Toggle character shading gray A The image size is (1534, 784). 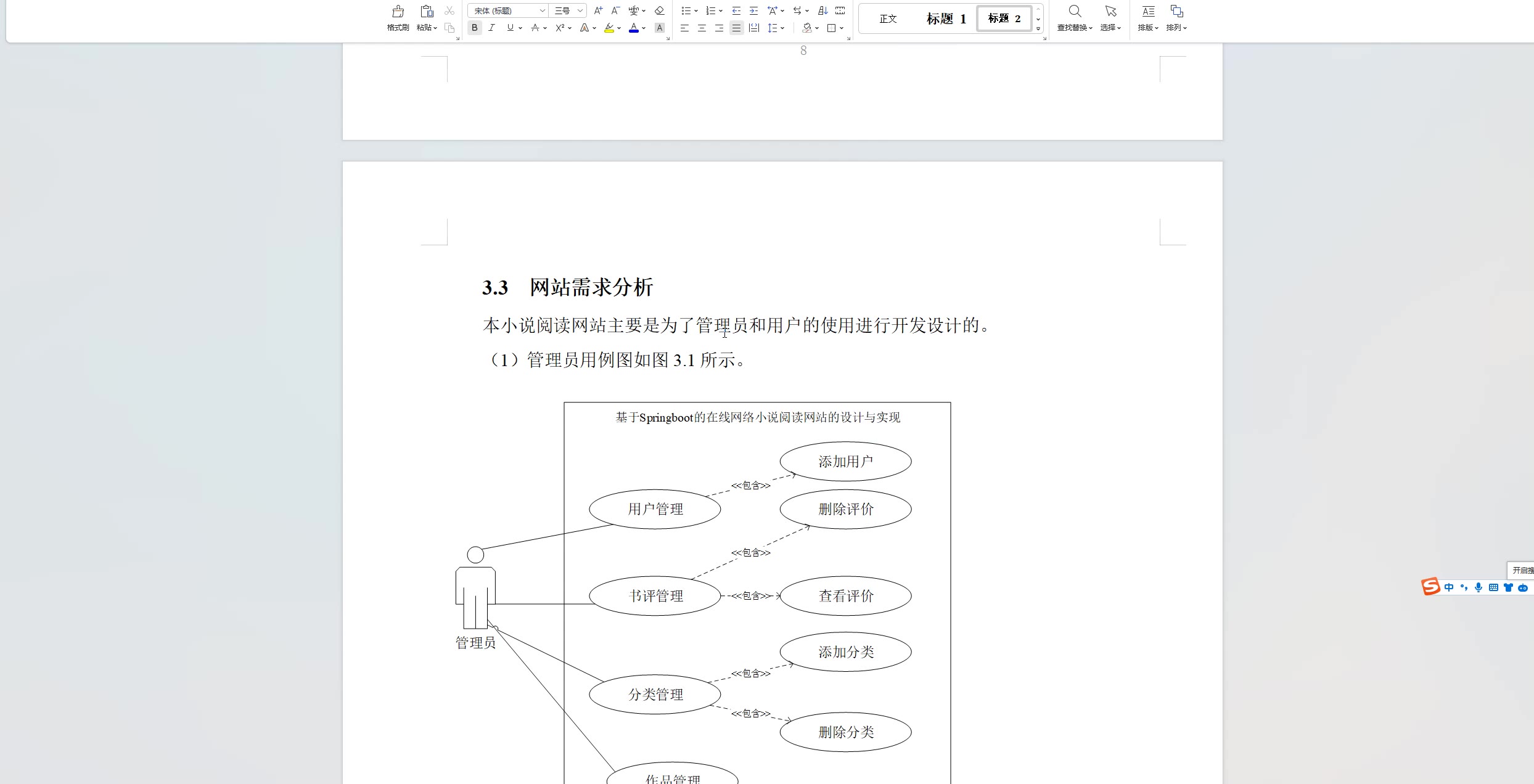pyautogui.click(x=659, y=28)
